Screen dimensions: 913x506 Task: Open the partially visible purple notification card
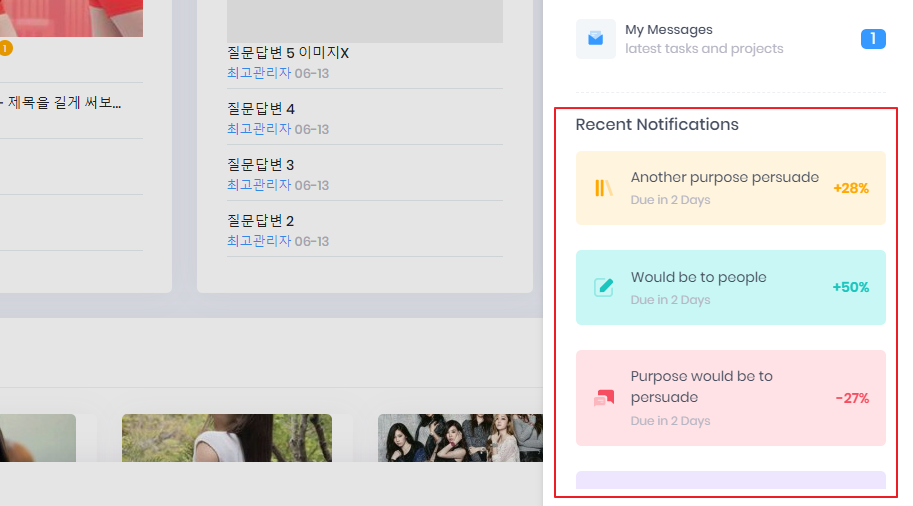coord(731,480)
